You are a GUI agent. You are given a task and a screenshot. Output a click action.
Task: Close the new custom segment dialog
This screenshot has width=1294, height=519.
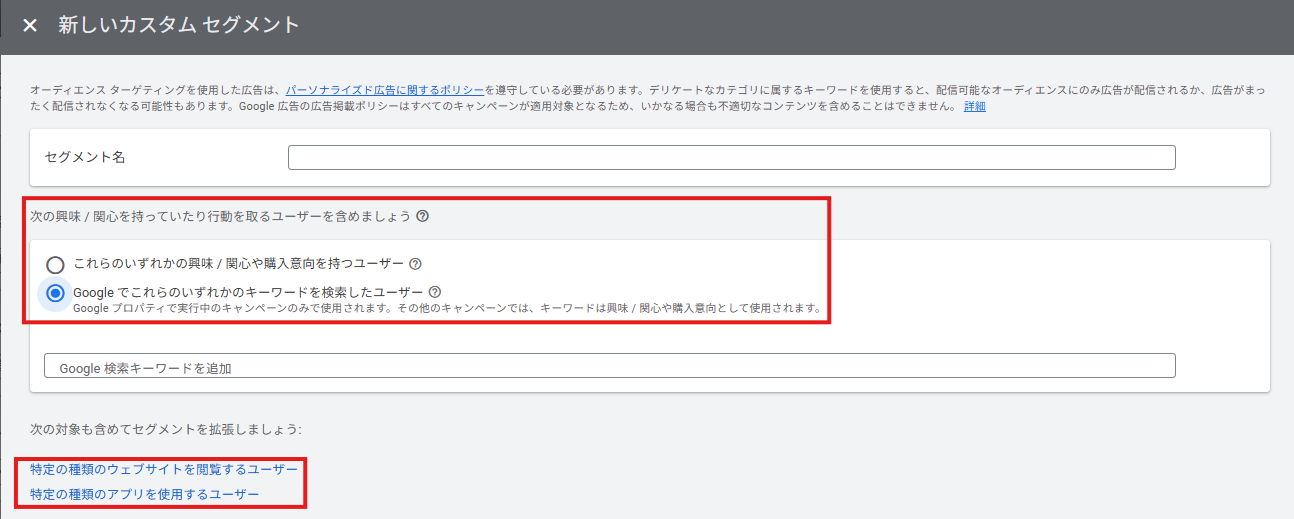(30, 26)
